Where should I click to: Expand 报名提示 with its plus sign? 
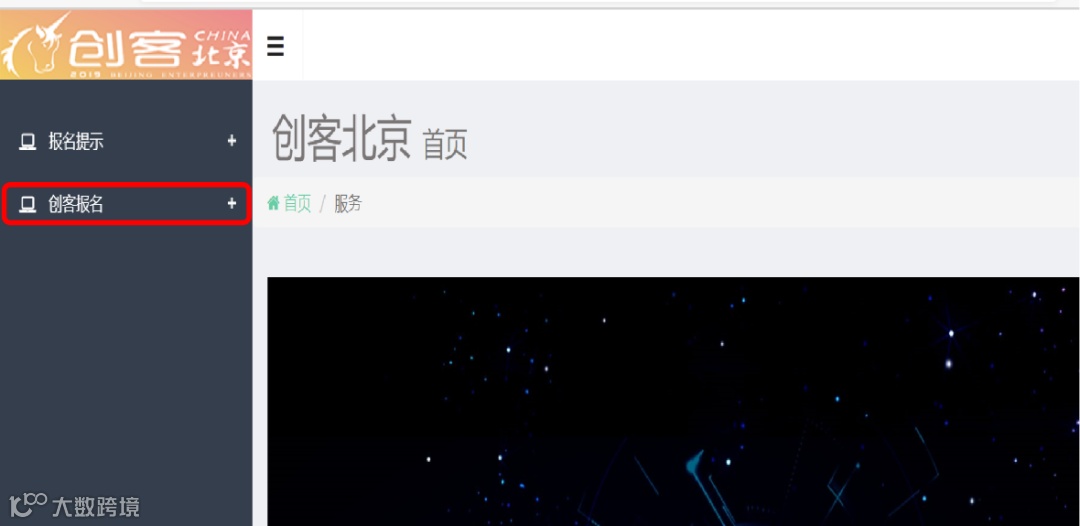click(x=231, y=141)
